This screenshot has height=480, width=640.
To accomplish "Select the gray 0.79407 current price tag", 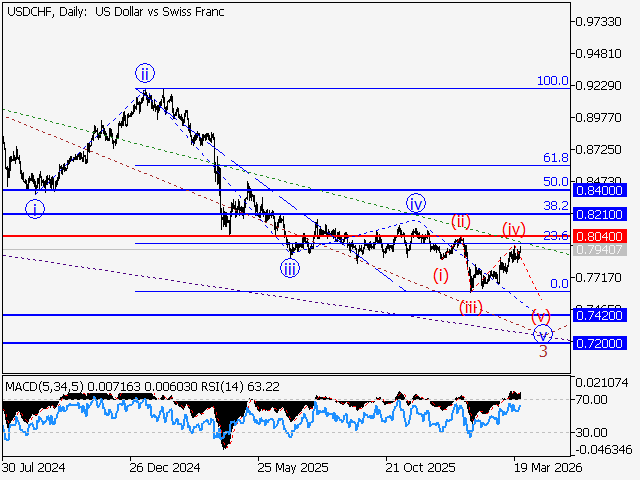I will 599,249.
